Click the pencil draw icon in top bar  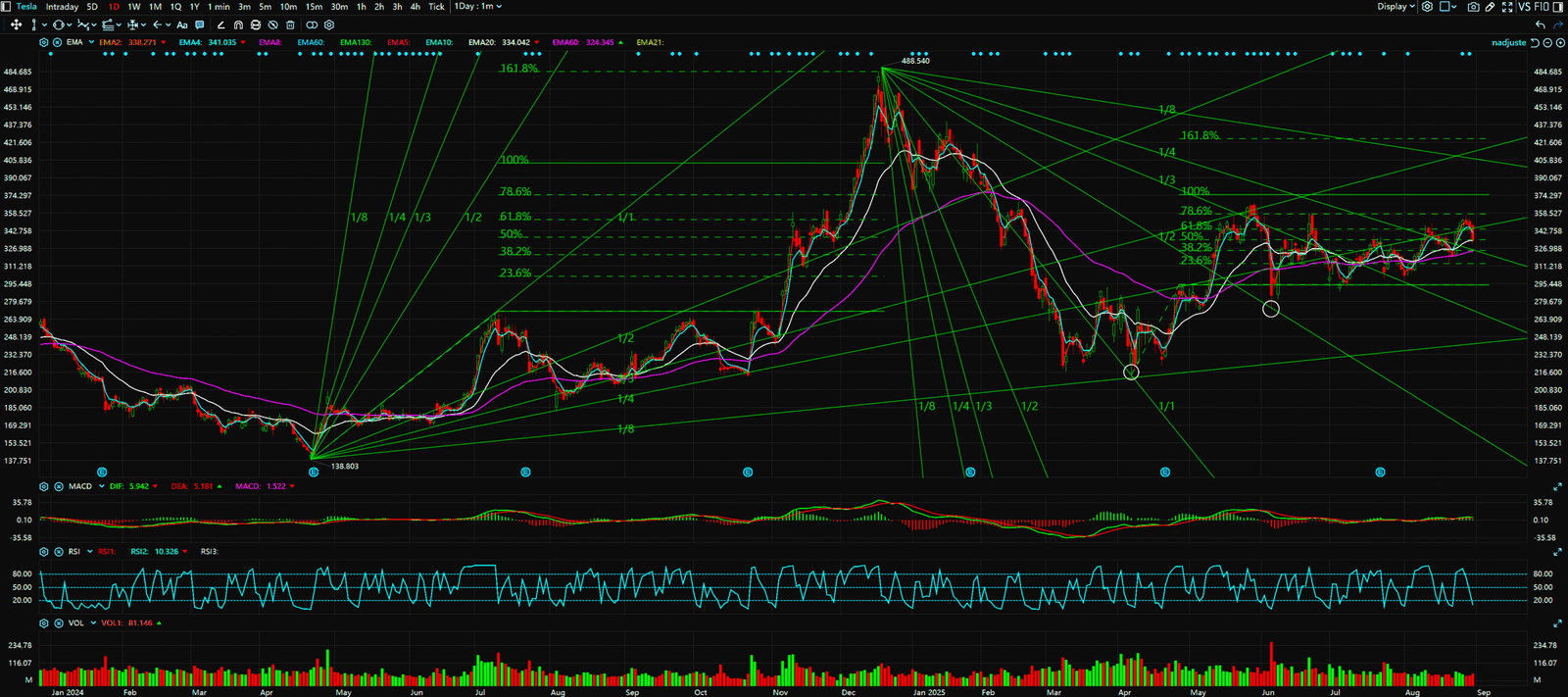[1491, 7]
